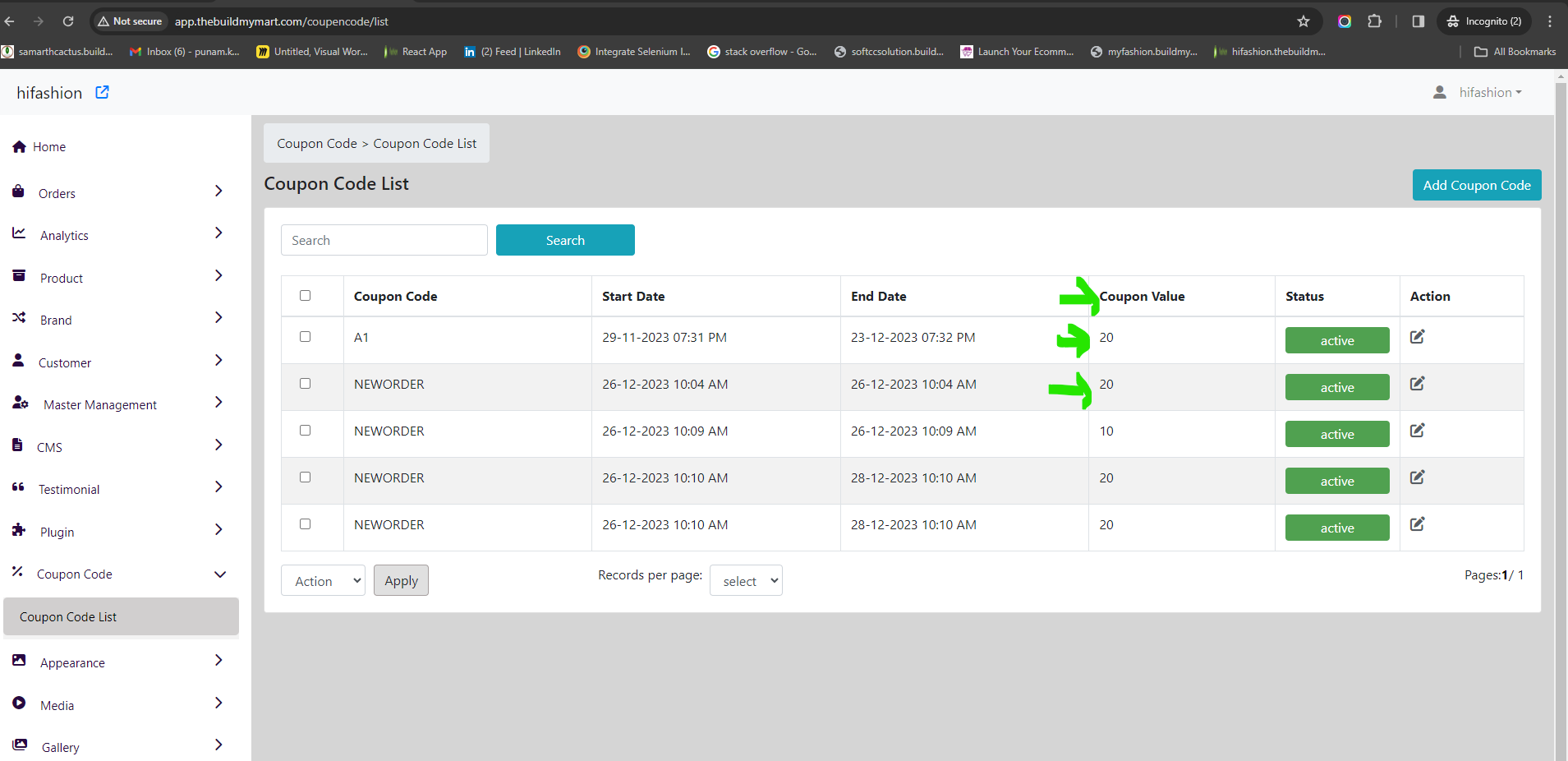Click the teal Search button

[x=565, y=240]
